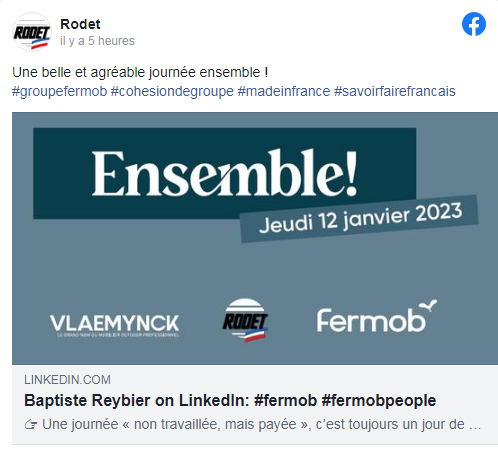This screenshot has width=498, height=449.
Task: Open the LINKEDIN.COM source link
Action: [67, 380]
